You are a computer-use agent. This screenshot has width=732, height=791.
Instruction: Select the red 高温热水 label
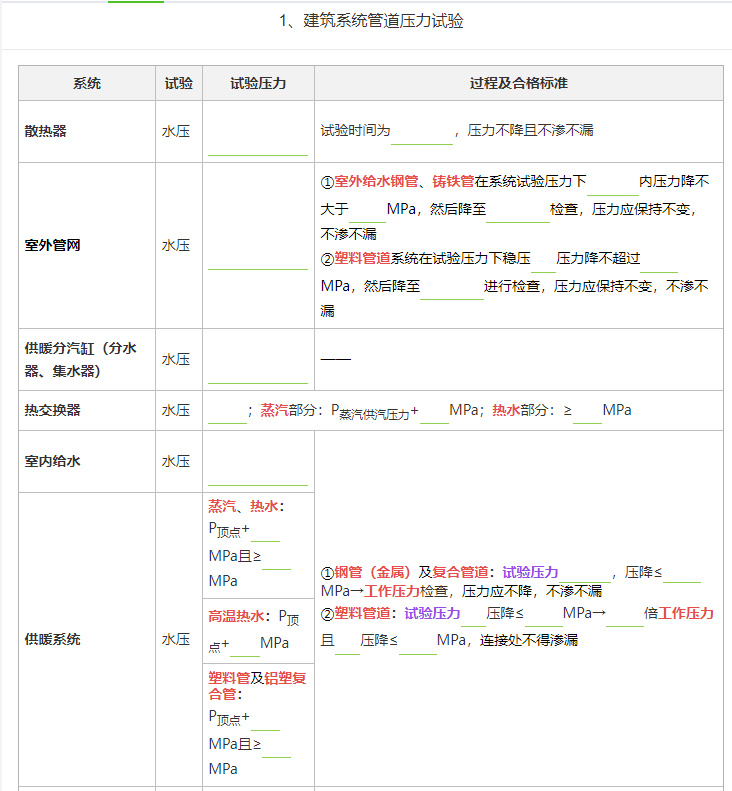tap(236, 616)
